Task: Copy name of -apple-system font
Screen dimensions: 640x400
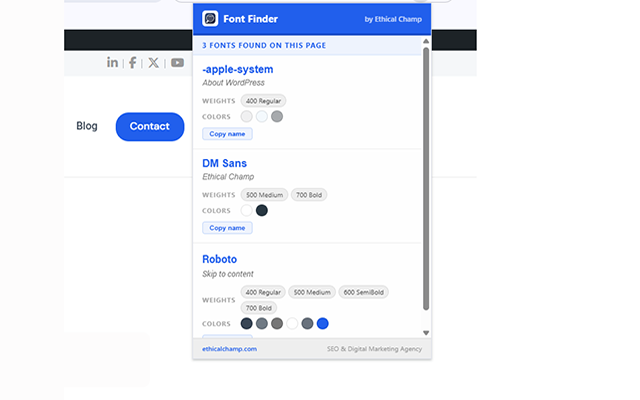Action: 227,134
